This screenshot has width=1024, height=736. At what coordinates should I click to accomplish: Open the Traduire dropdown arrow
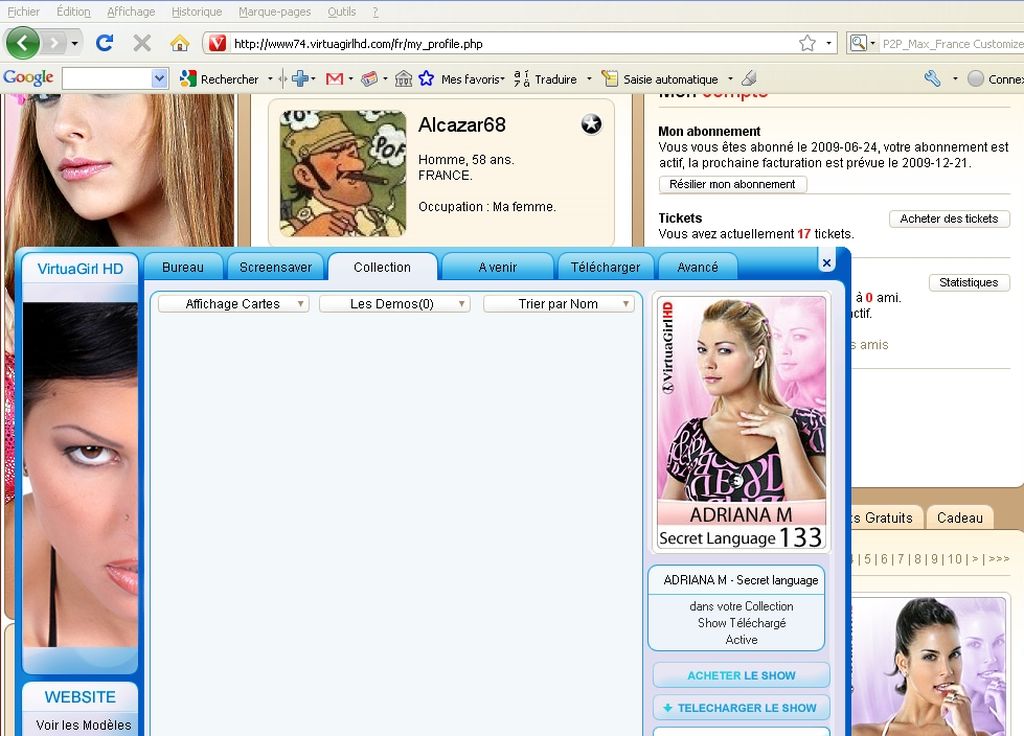589,79
